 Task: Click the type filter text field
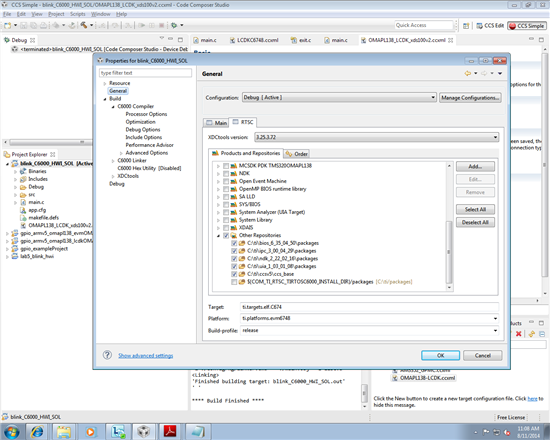145,73
